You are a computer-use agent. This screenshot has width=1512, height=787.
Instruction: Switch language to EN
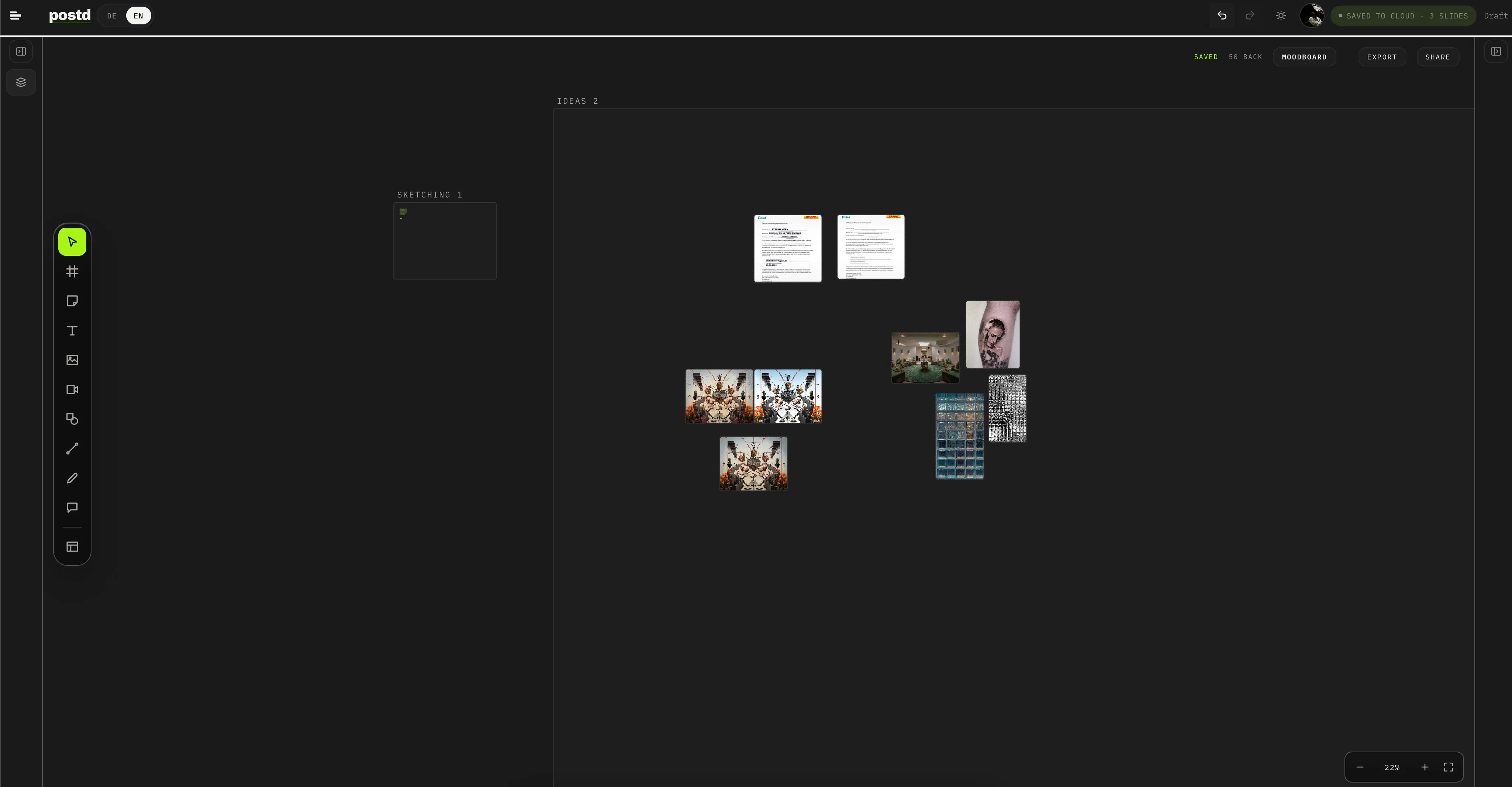point(138,16)
